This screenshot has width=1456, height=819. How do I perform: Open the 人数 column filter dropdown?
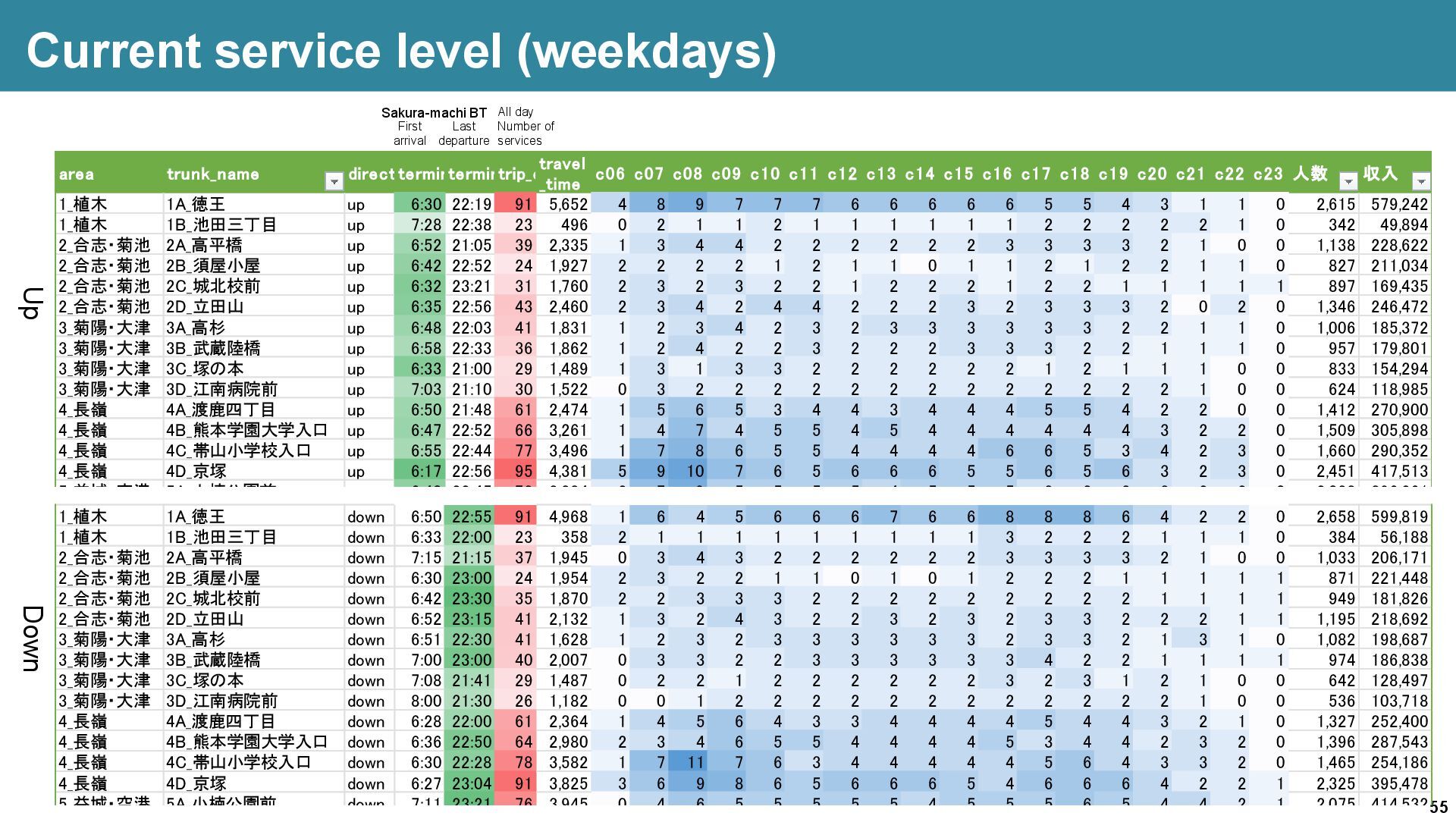[x=1348, y=181]
